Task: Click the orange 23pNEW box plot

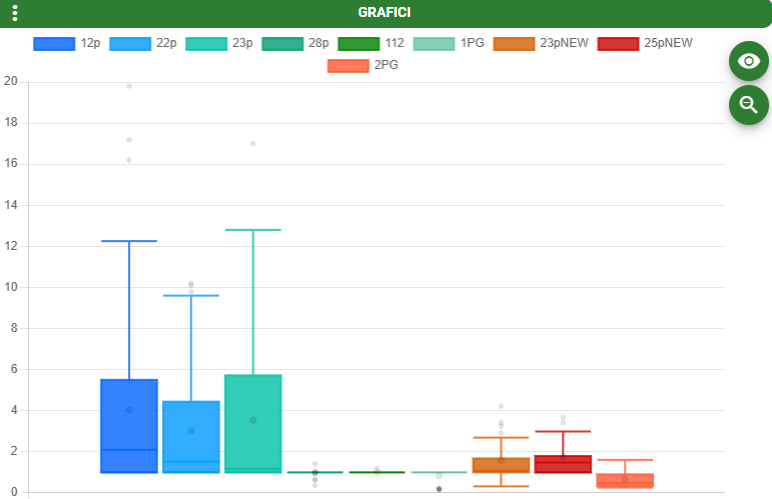Action: click(501, 465)
